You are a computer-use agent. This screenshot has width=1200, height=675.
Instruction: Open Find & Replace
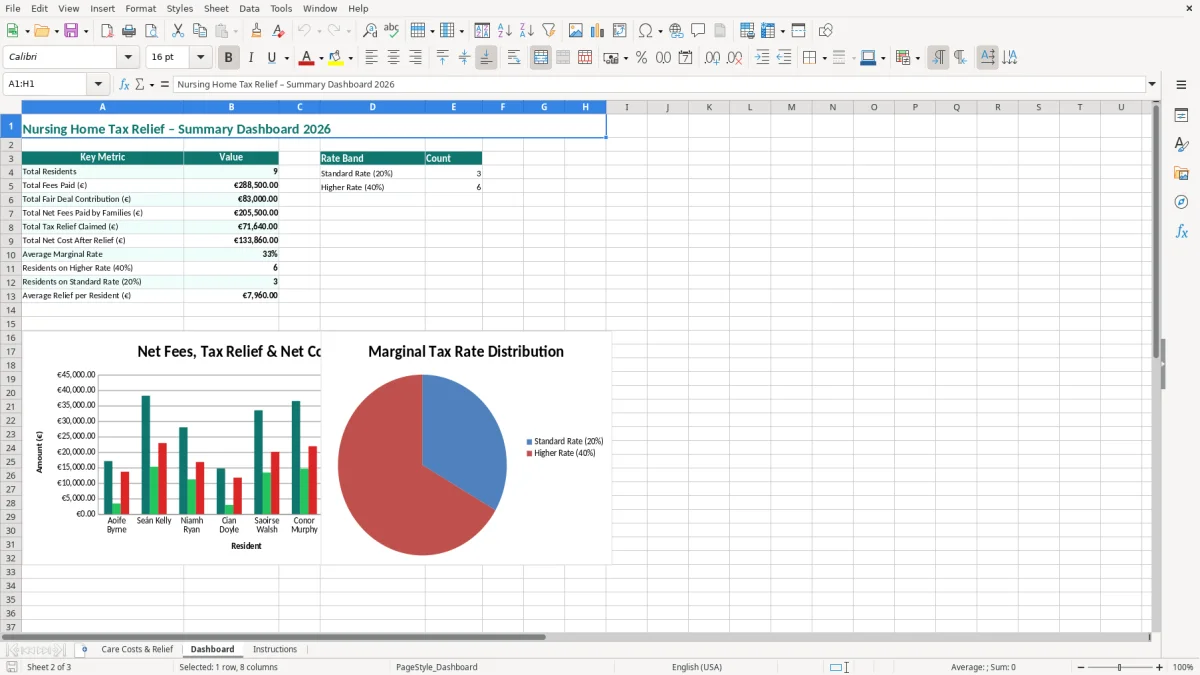370,31
